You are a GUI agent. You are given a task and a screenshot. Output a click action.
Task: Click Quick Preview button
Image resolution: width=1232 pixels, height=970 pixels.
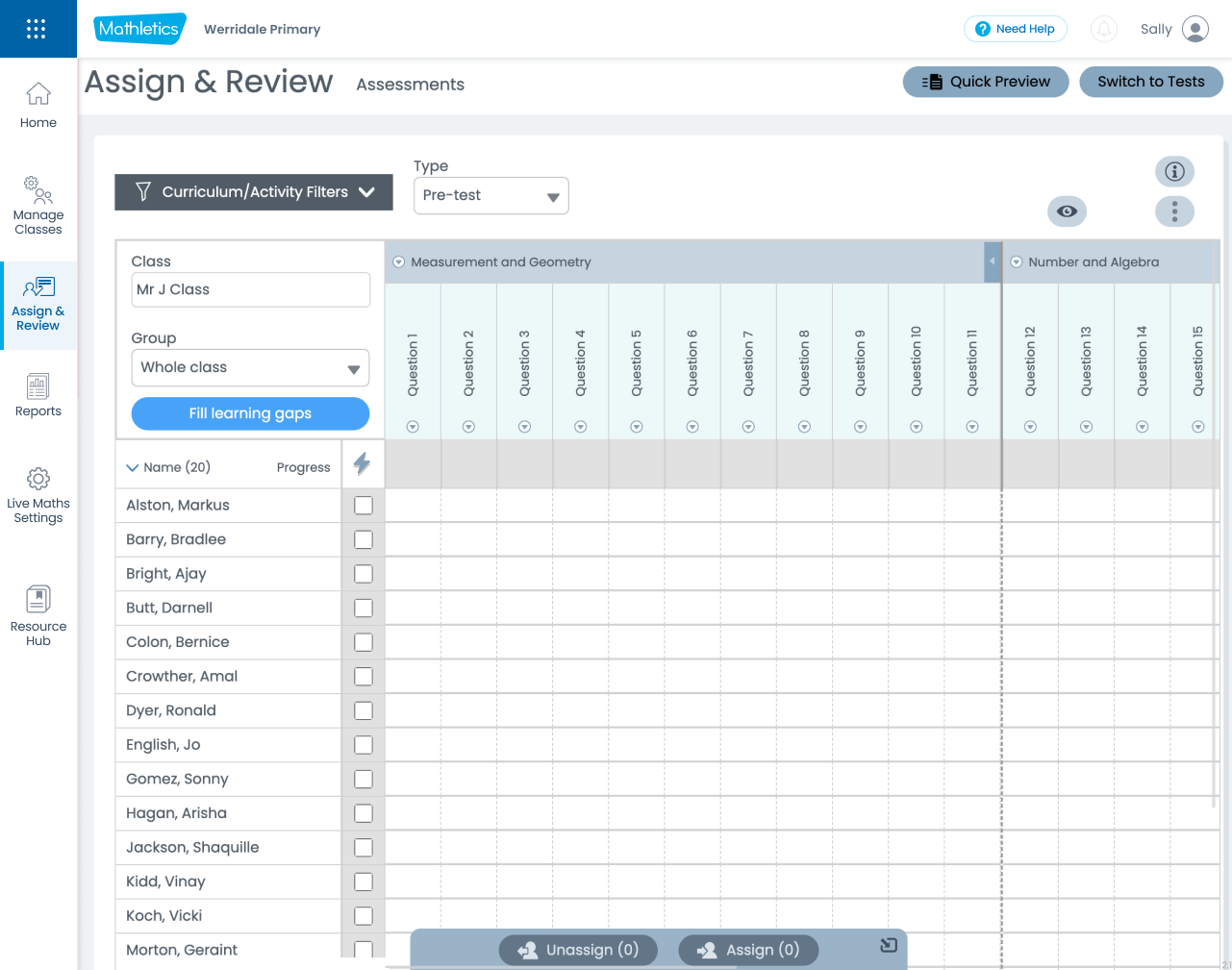pos(986,82)
